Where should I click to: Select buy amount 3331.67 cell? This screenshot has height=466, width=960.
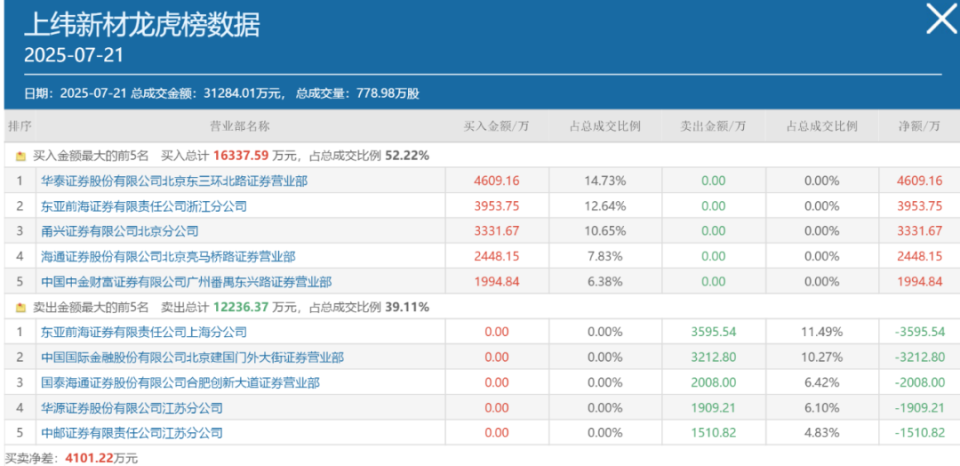click(497, 231)
